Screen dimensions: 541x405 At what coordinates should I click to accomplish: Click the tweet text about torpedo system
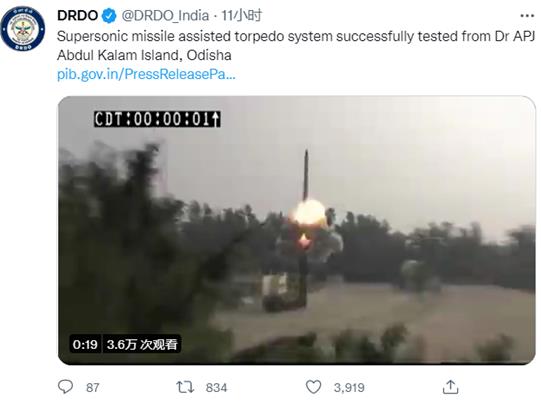point(296,46)
